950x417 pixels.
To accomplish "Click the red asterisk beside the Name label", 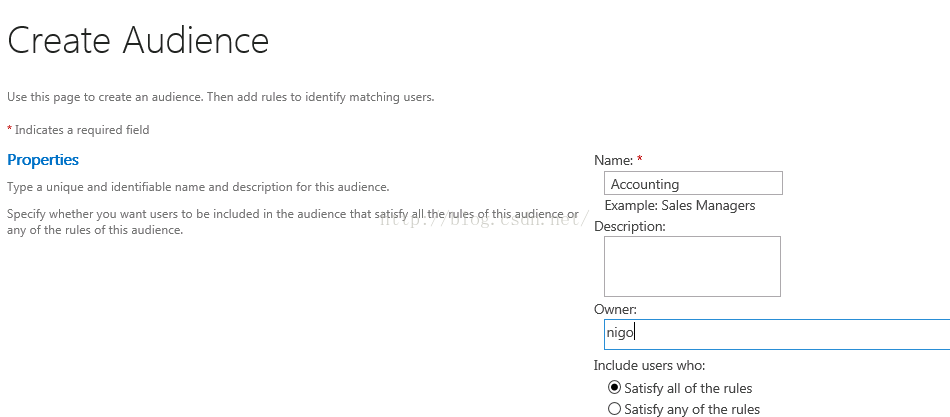I will tap(639, 159).
